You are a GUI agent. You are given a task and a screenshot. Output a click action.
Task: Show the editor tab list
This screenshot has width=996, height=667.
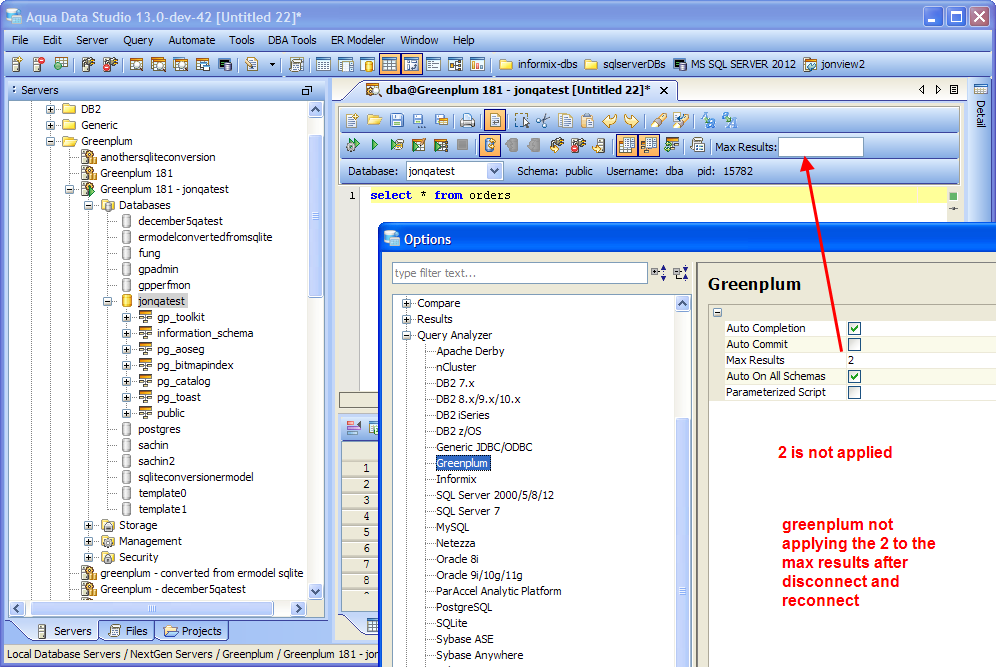click(954, 90)
